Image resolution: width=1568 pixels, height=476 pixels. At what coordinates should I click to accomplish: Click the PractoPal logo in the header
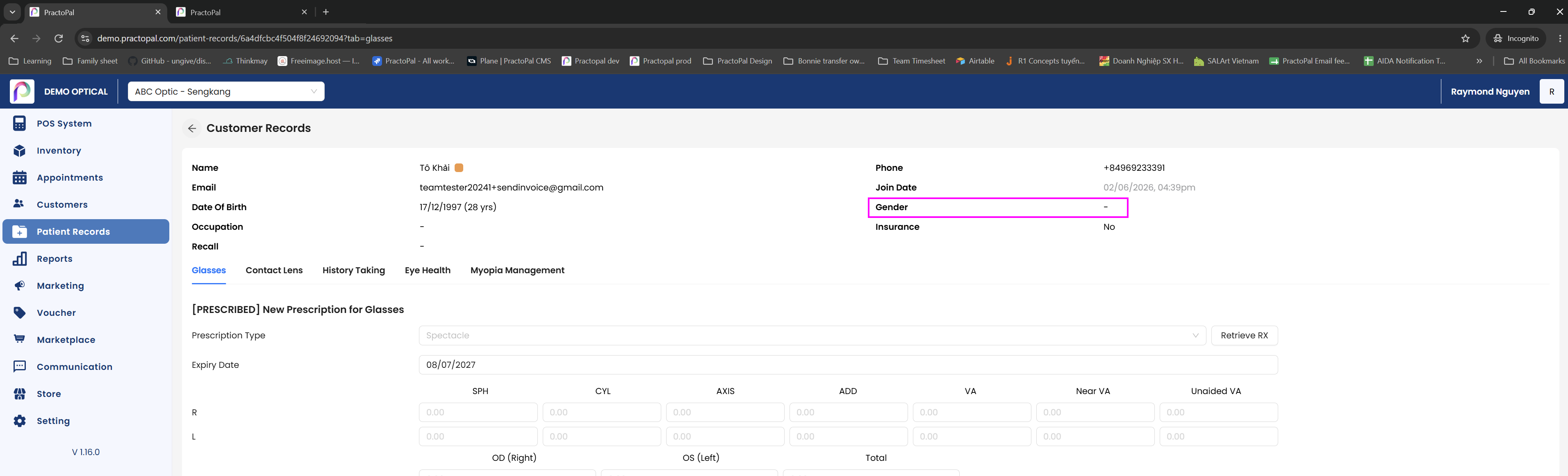[x=22, y=92]
